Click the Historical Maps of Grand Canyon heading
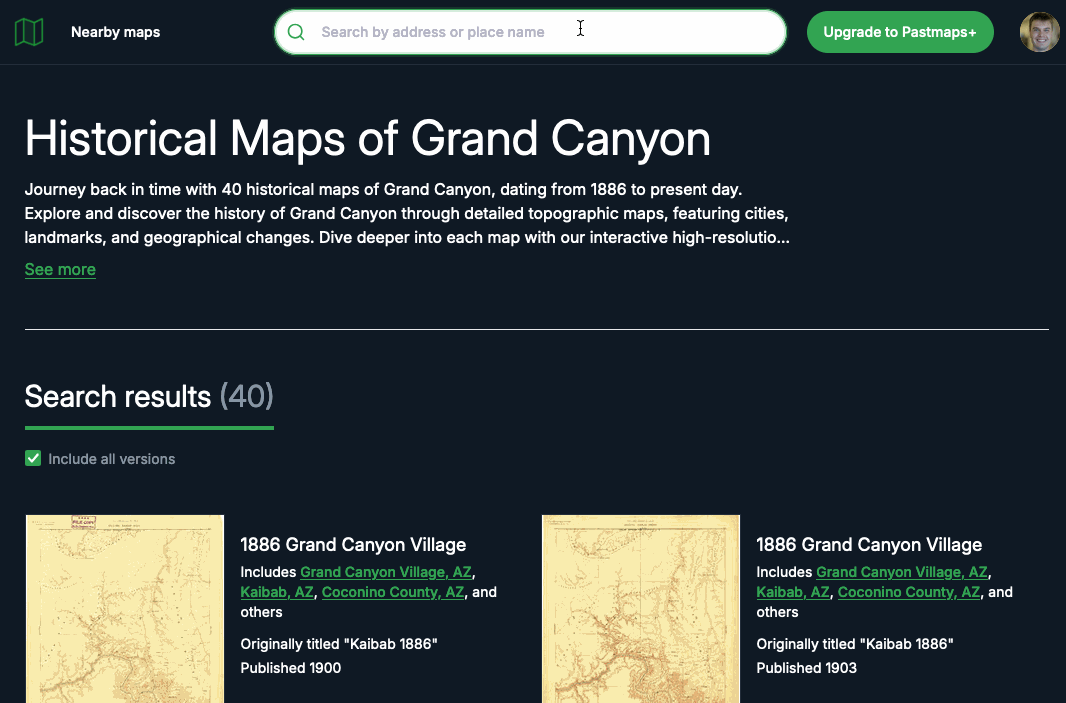The height and width of the screenshot is (703, 1066). click(x=367, y=139)
